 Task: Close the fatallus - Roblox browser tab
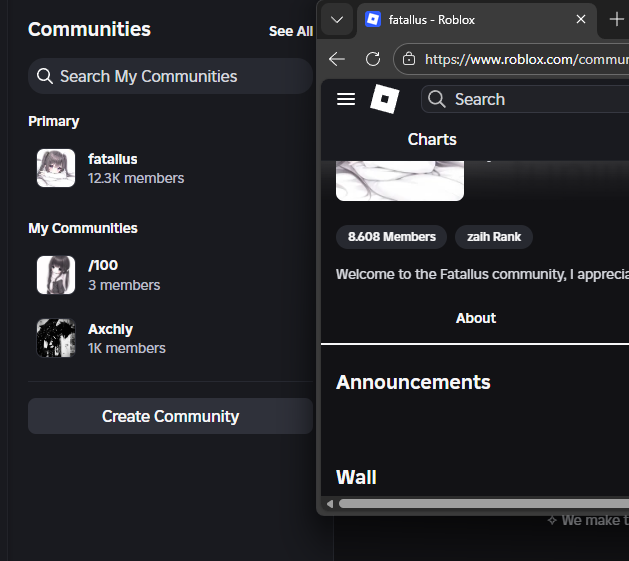[x=580, y=19]
